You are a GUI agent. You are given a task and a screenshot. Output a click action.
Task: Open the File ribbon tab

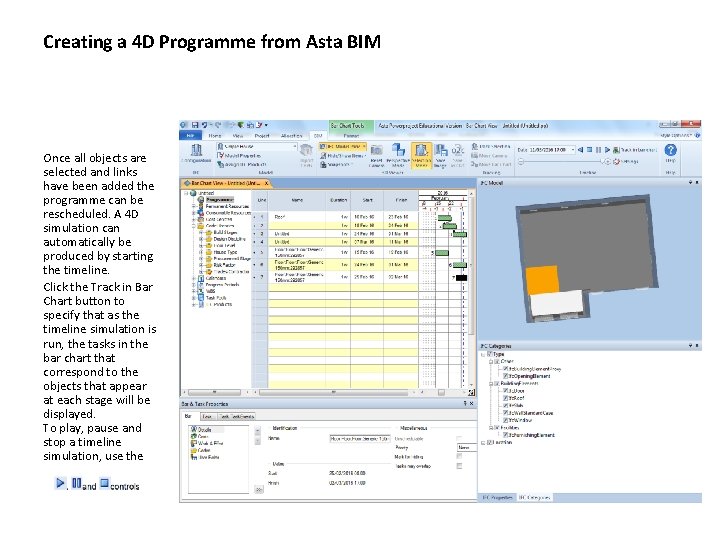(x=190, y=135)
